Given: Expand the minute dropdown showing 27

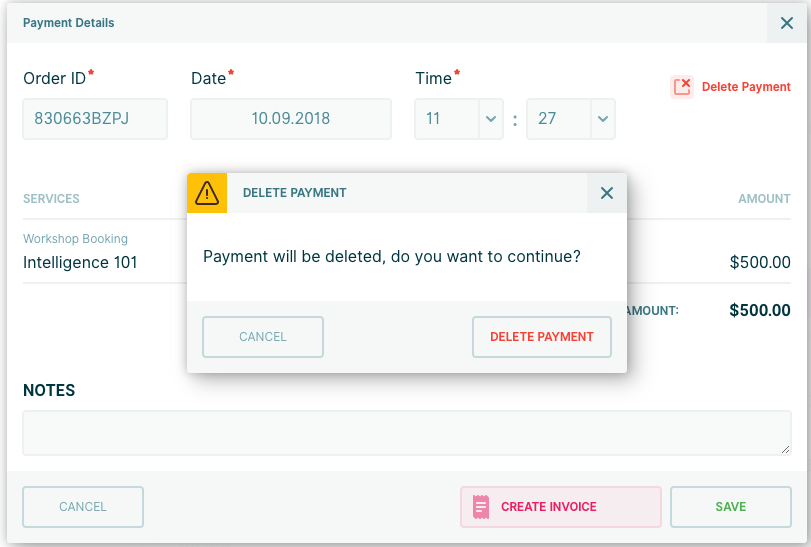Looking at the screenshot, I should point(602,119).
